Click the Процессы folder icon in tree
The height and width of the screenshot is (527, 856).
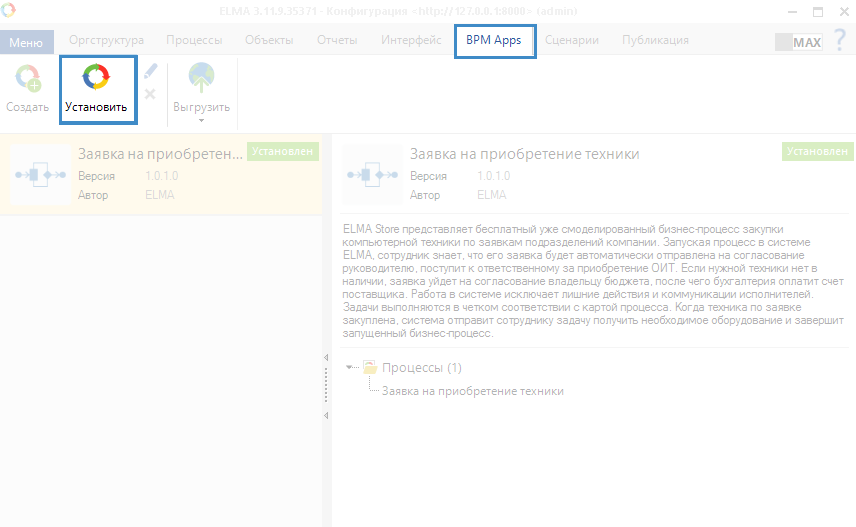369,368
